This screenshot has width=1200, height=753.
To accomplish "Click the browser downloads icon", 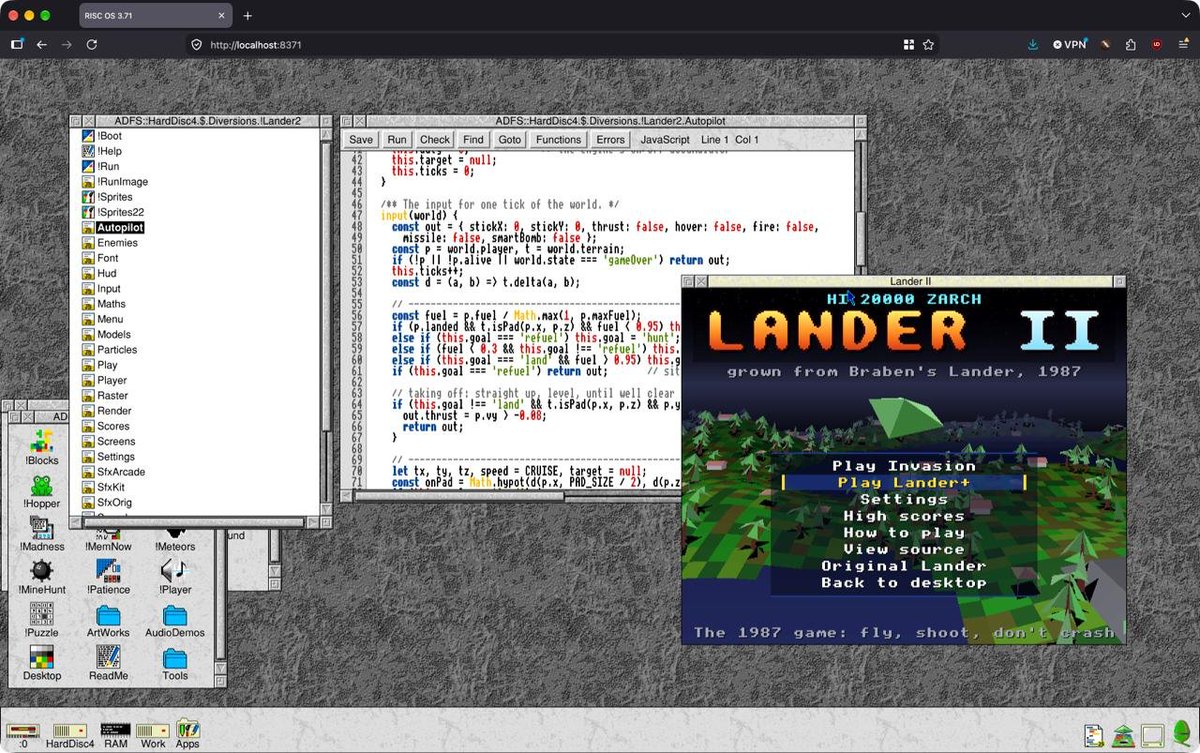I will point(1033,44).
